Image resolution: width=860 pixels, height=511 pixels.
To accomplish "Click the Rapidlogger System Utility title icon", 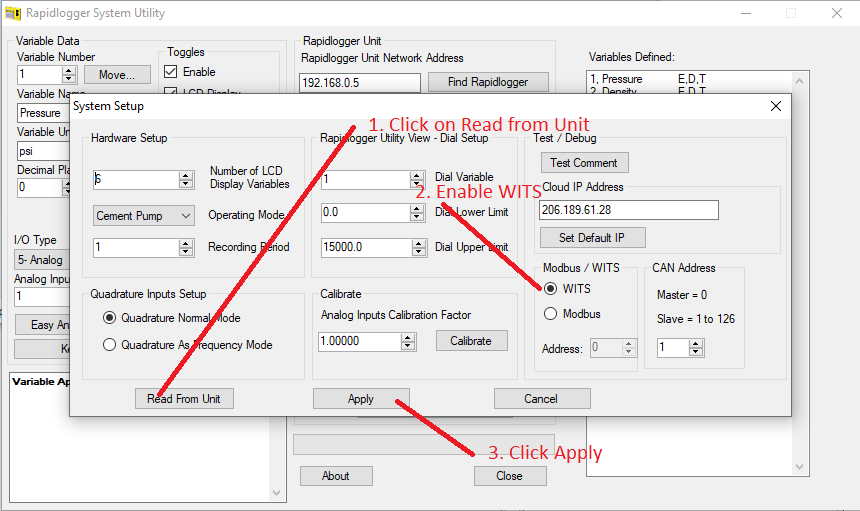I will (x=12, y=13).
